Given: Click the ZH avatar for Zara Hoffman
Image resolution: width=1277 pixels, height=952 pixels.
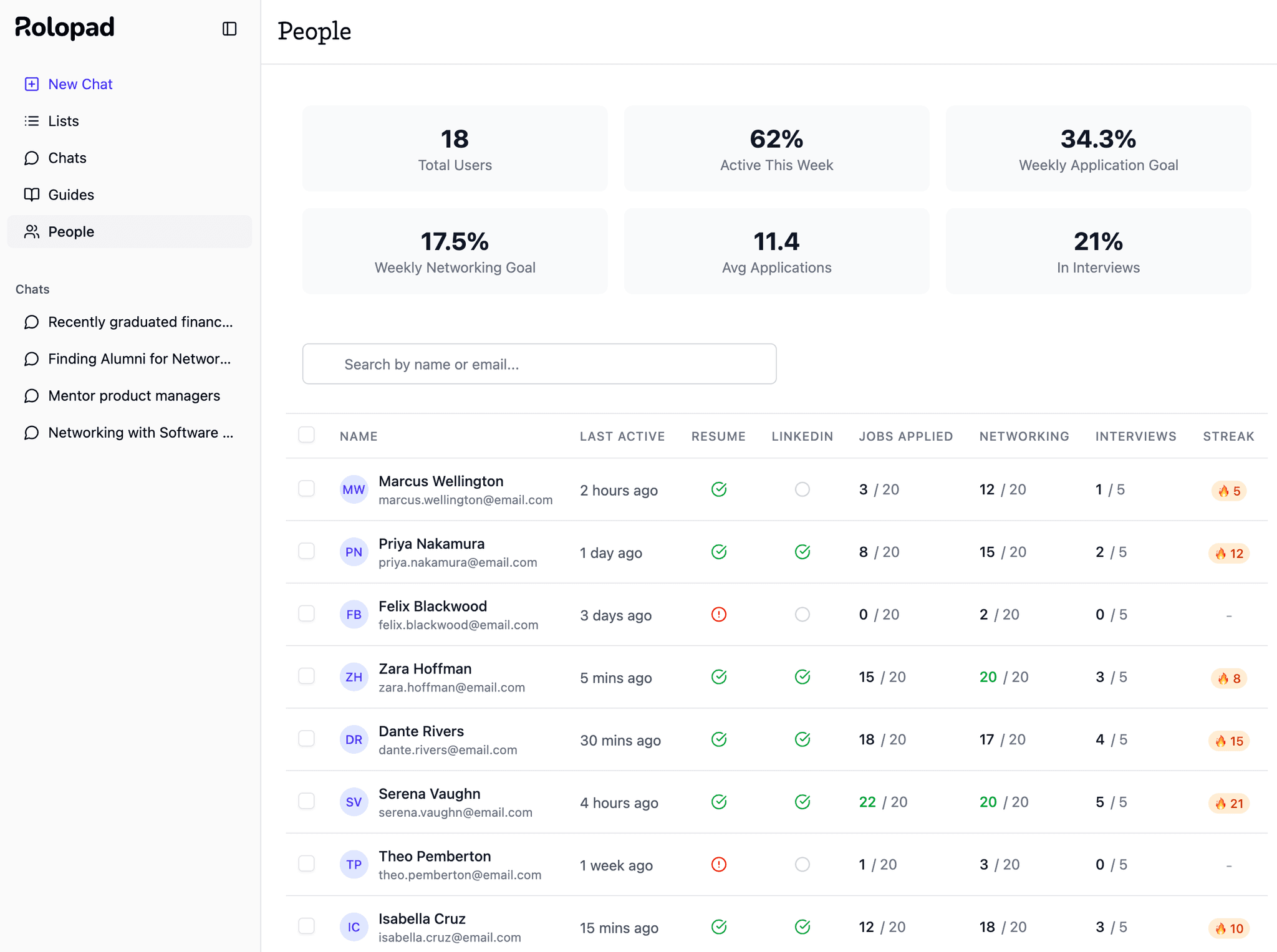Looking at the screenshot, I should 354,677.
